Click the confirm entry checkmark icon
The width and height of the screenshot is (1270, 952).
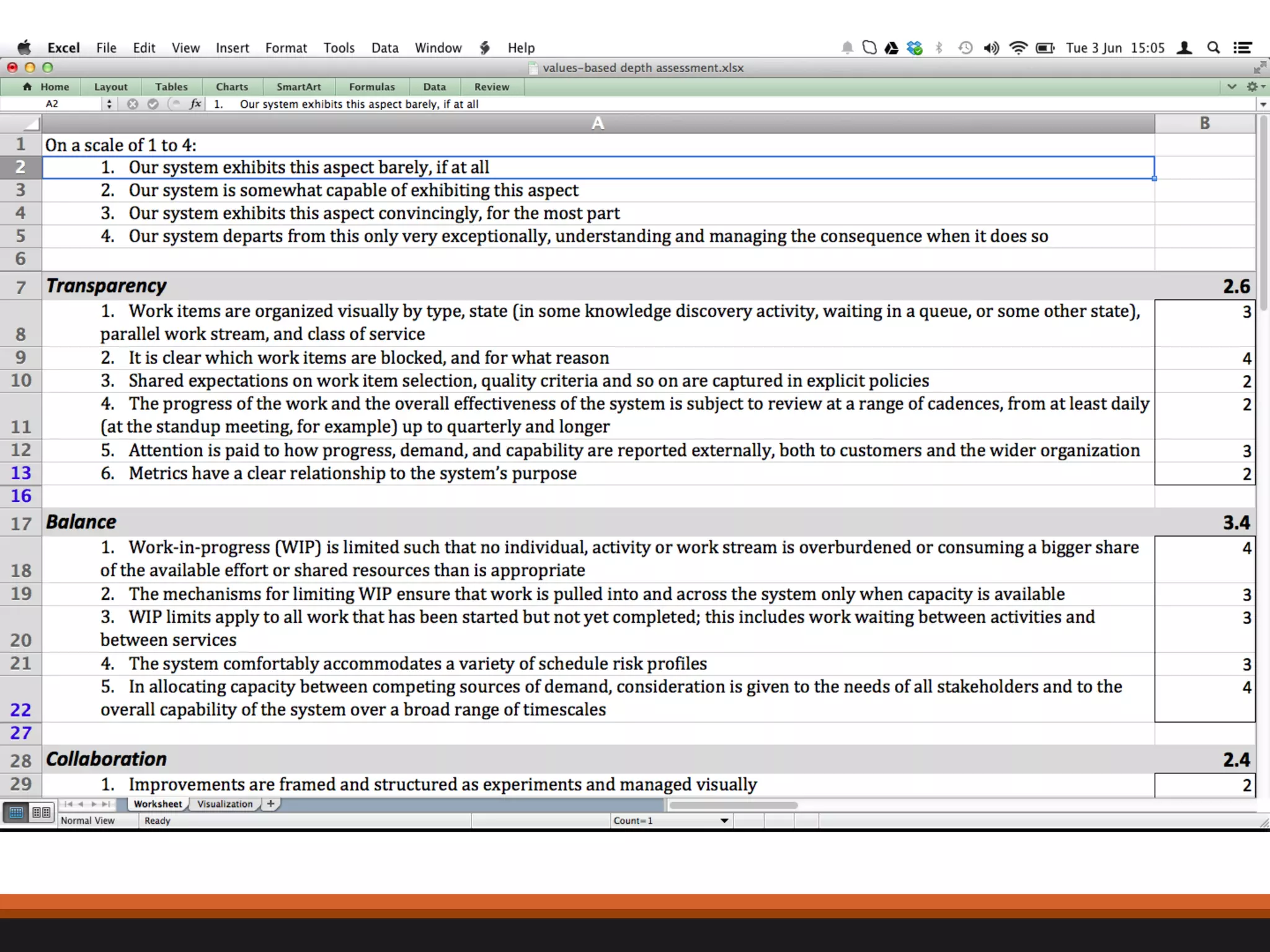click(x=153, y=104)
